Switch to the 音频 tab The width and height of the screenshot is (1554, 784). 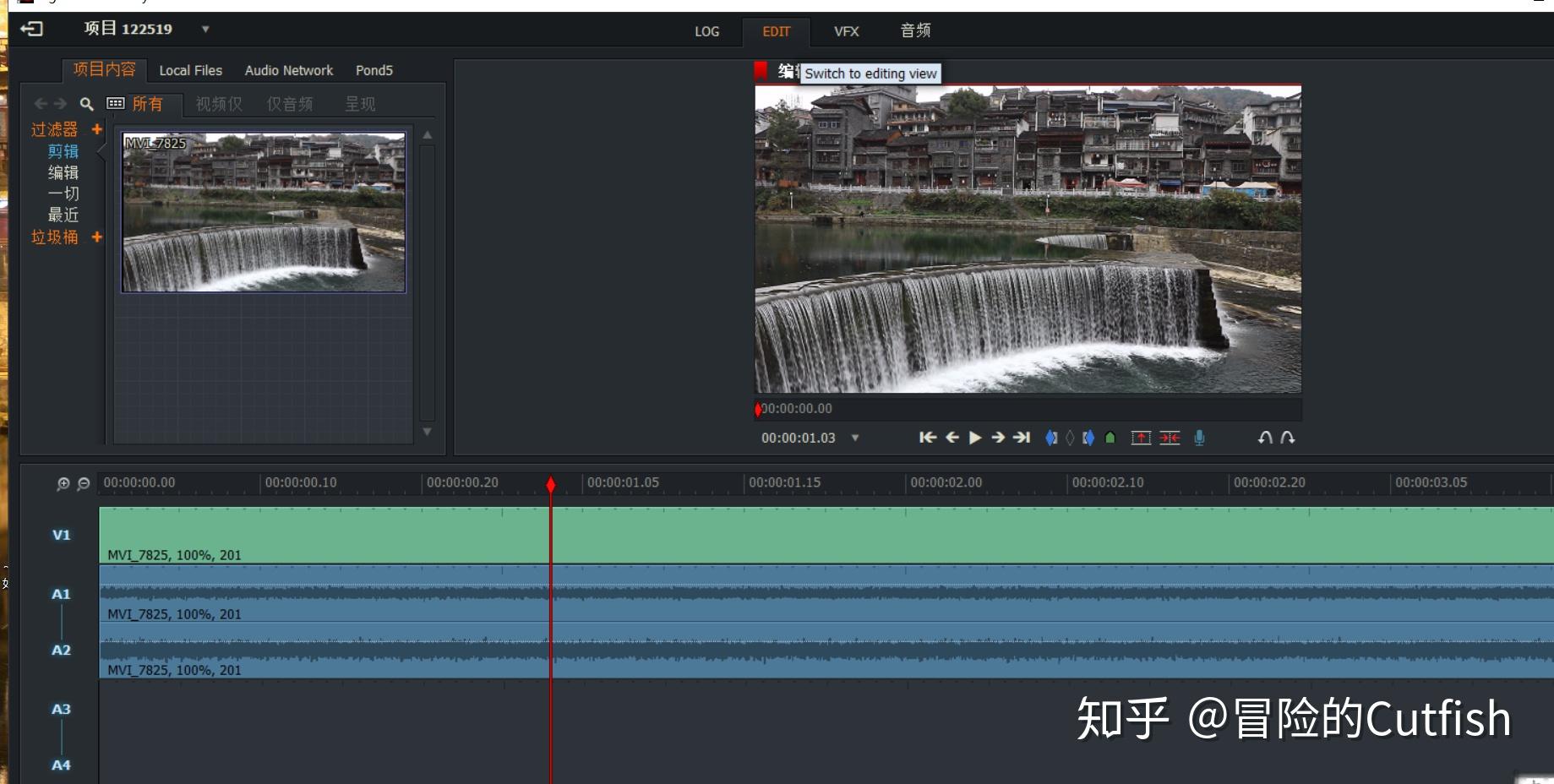click(x=915, y=30)
